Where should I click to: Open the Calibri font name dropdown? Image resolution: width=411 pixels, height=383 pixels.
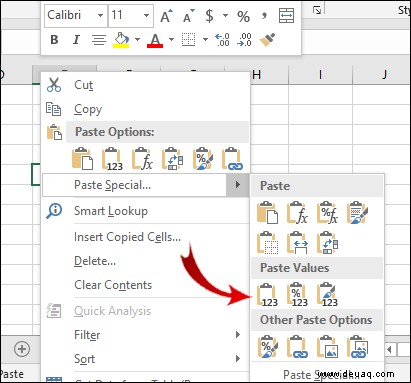point(100,15)
